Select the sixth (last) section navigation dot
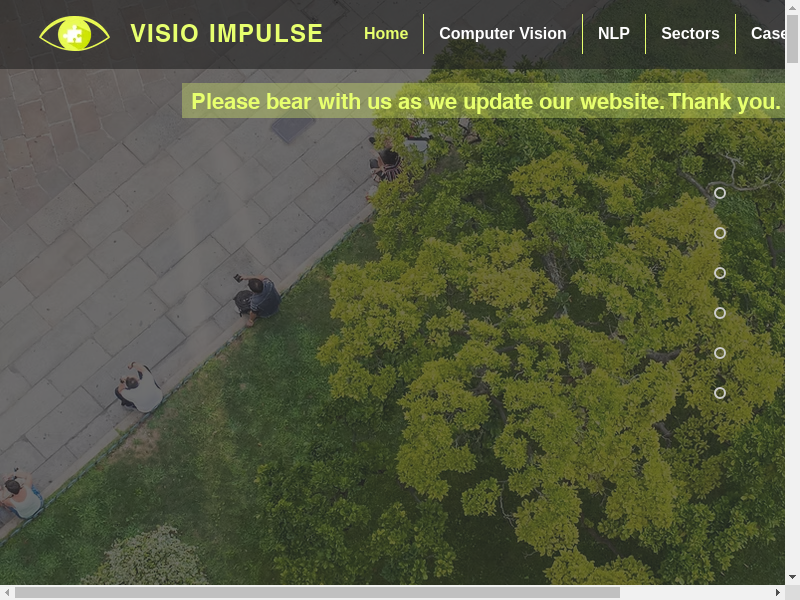Screen dimensions: 800x600 point(720,393)
